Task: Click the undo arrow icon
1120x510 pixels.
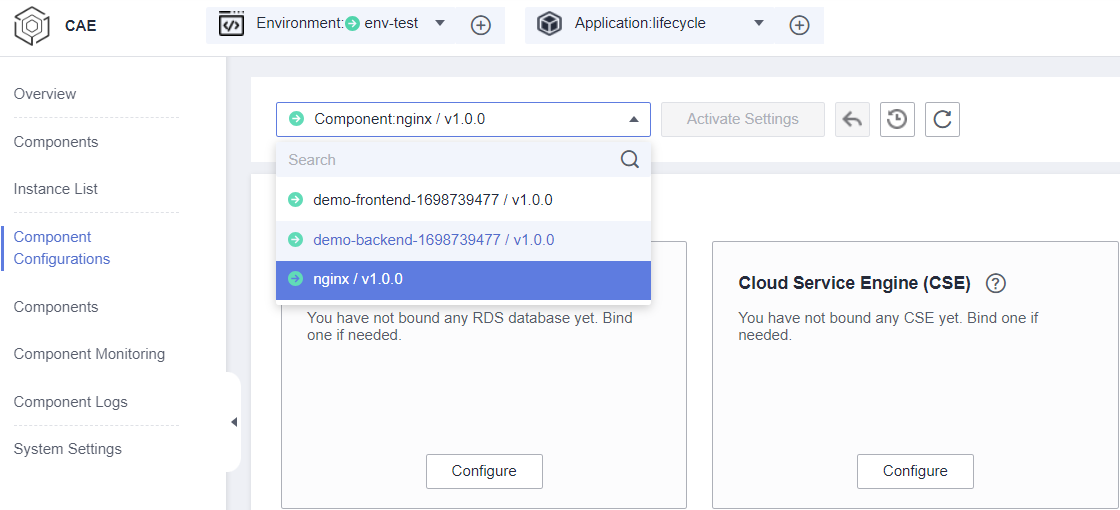Action: pyautogui.click(x=852, y=120)
